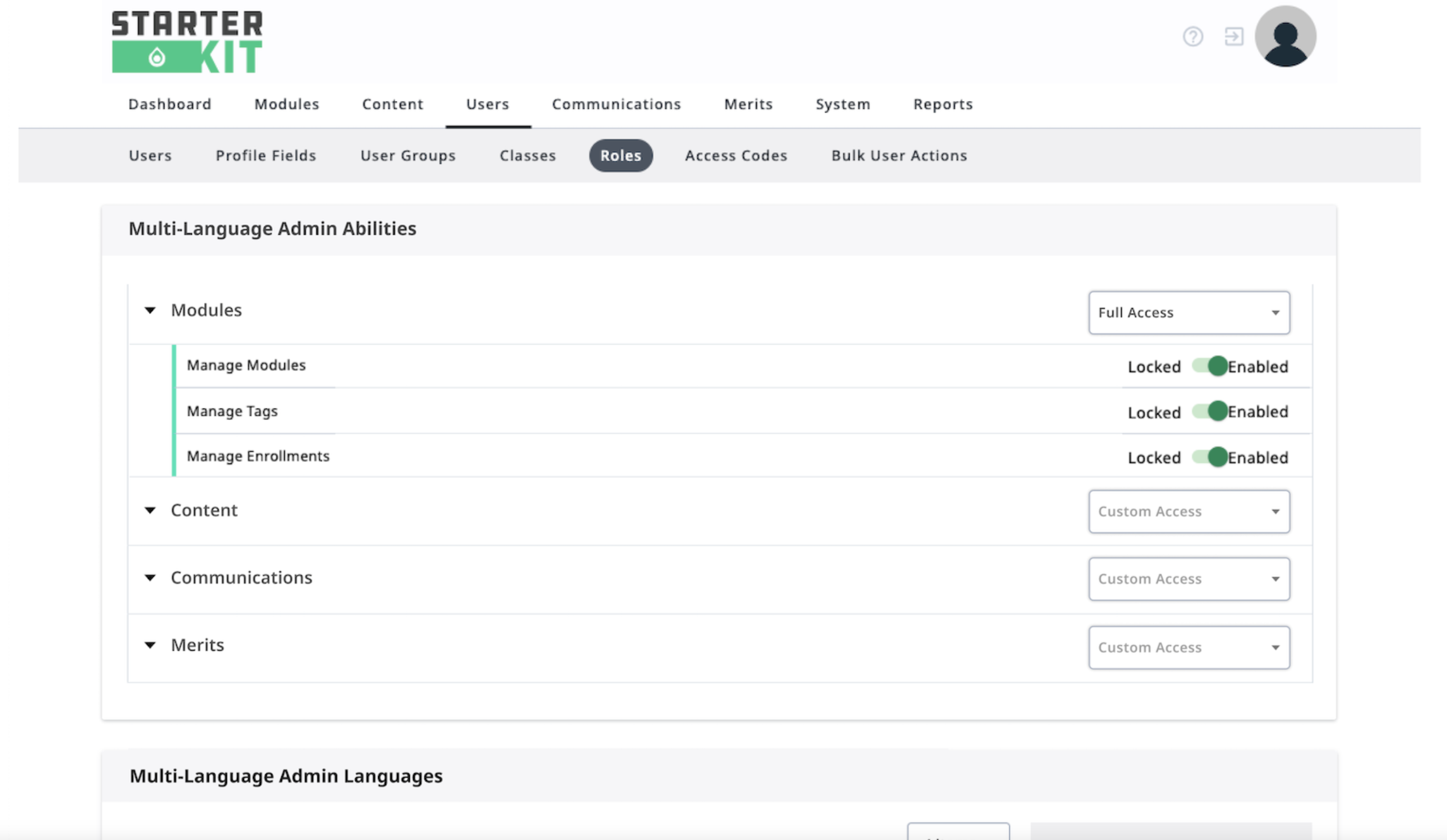Open the Merits Custom Access dropdown
This screenshot has width=1447, height=840.
pos(1189,647)
